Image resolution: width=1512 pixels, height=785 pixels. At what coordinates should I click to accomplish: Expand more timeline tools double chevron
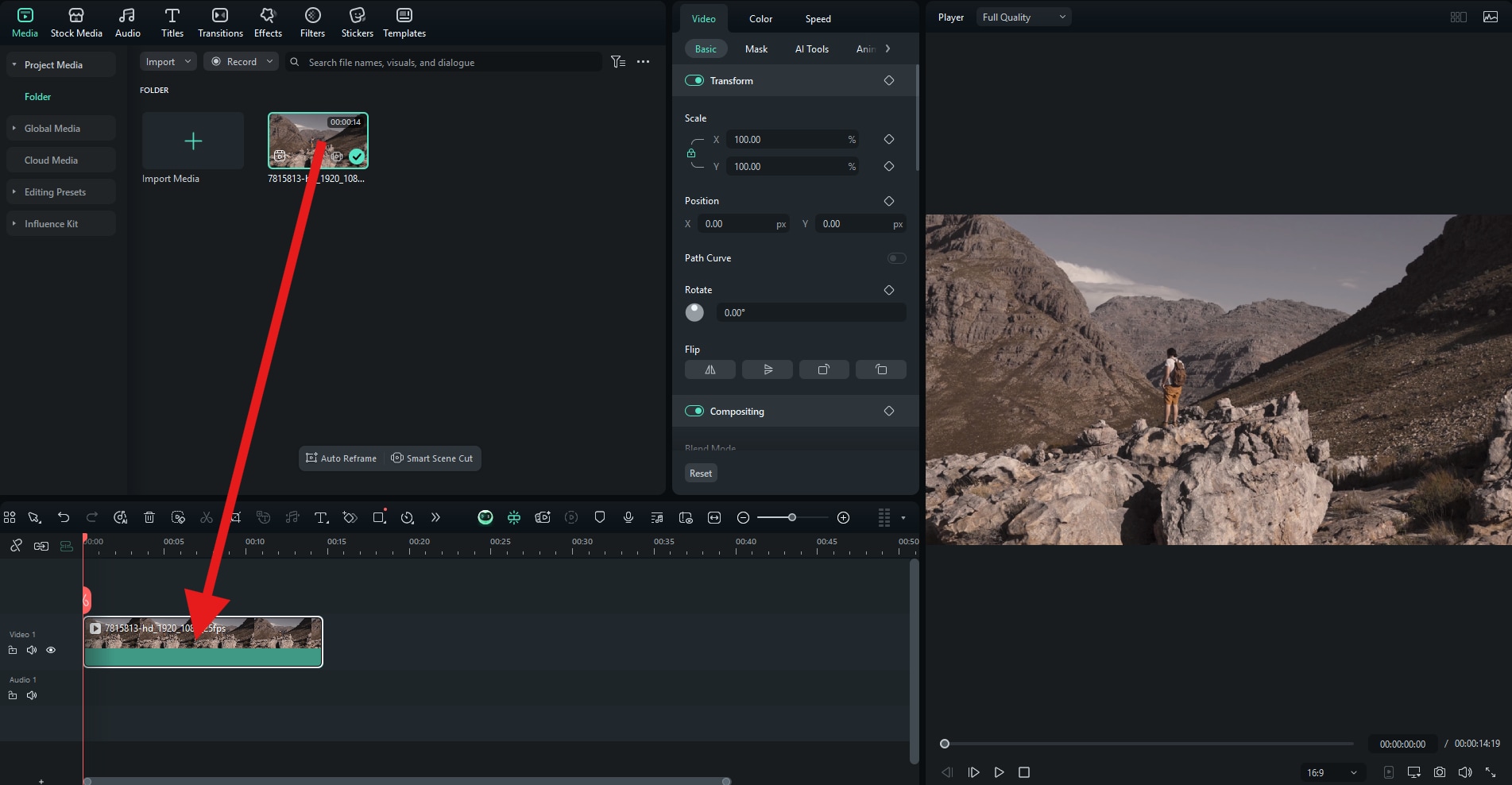pyautogui.click(x=435, y=517)
